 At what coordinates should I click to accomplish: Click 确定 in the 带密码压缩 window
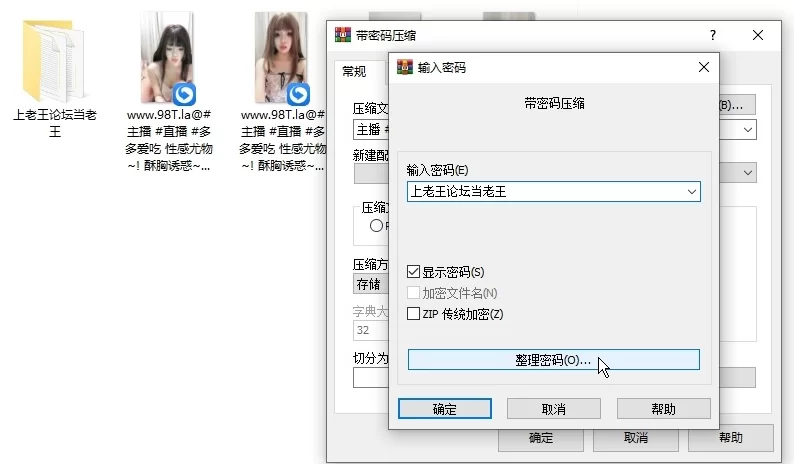click(x=541, y=438)
